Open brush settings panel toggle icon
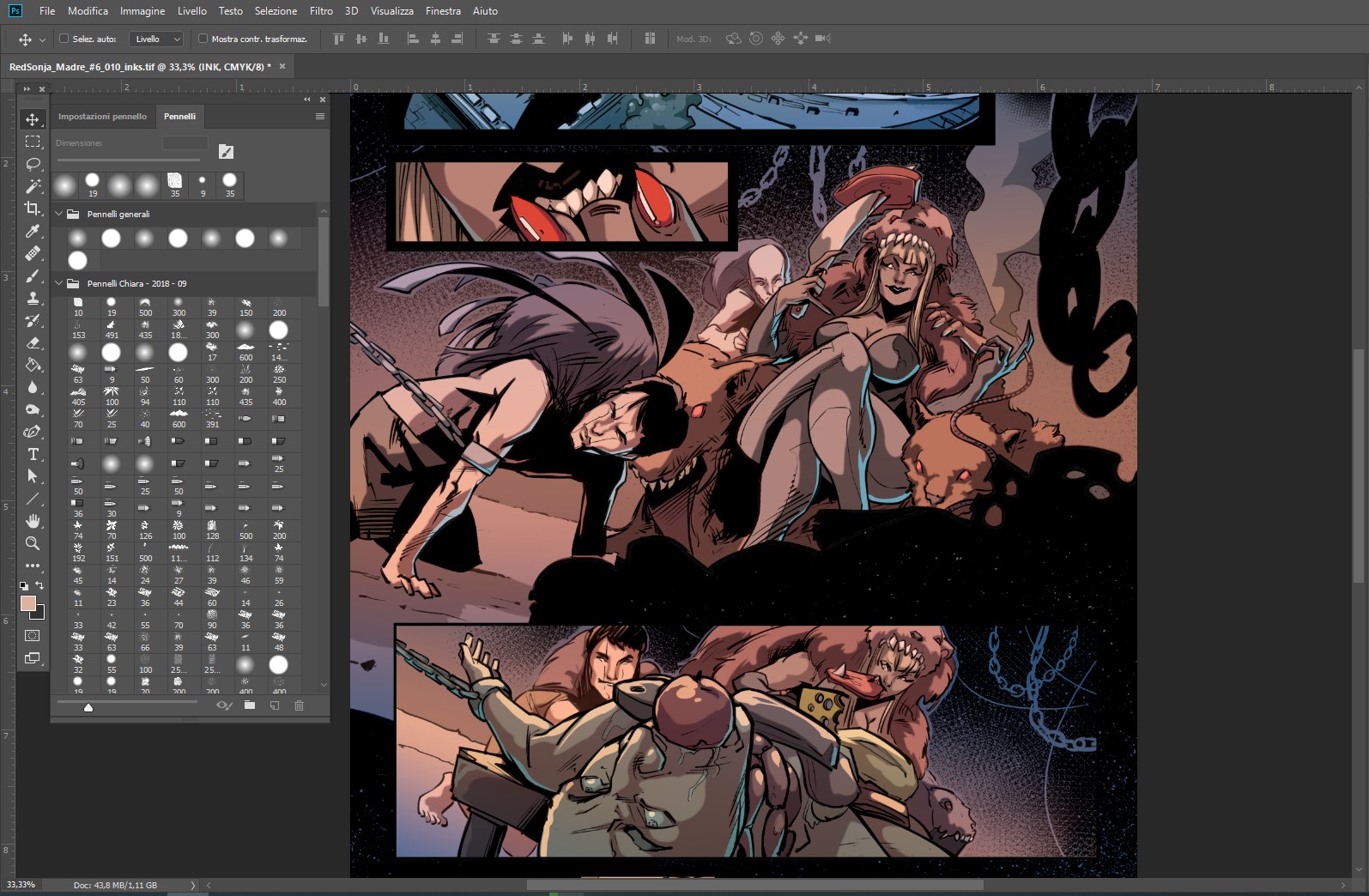The width and height of the screenshot is (1369, 896). [x=226, y=152]
